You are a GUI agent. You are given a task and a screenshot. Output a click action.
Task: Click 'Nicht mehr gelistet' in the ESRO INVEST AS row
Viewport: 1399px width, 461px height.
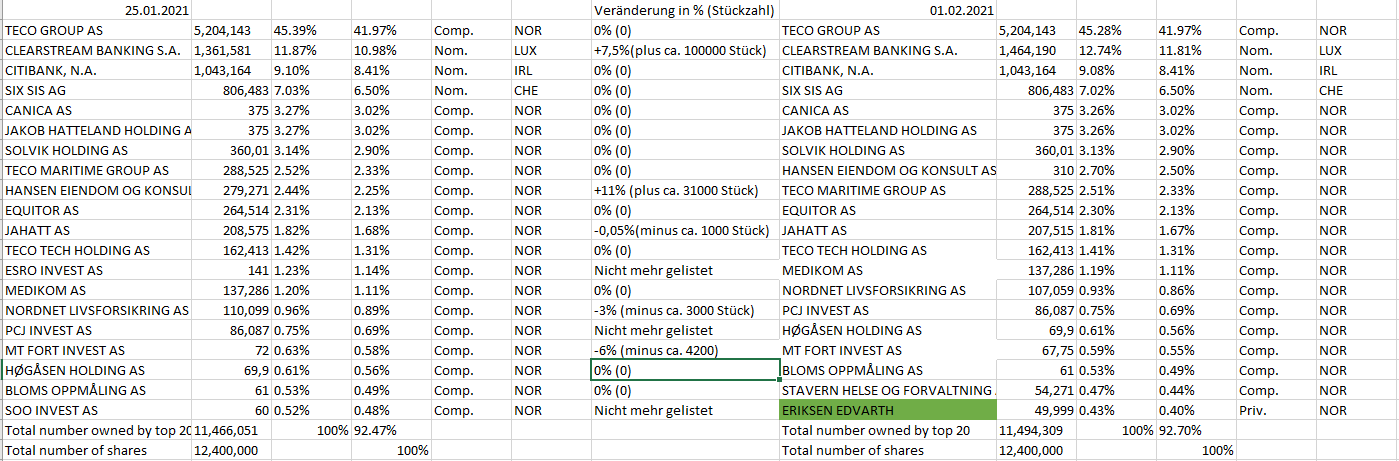pos(685,271)
